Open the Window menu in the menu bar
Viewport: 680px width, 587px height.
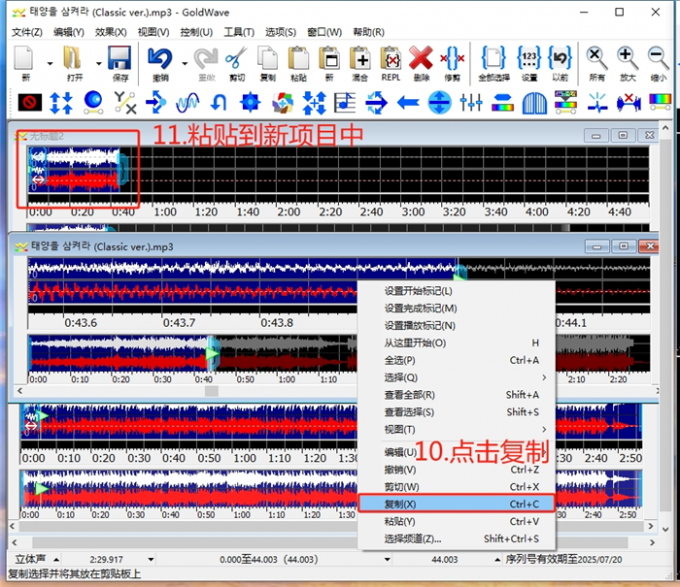click(x=324, y=32)
